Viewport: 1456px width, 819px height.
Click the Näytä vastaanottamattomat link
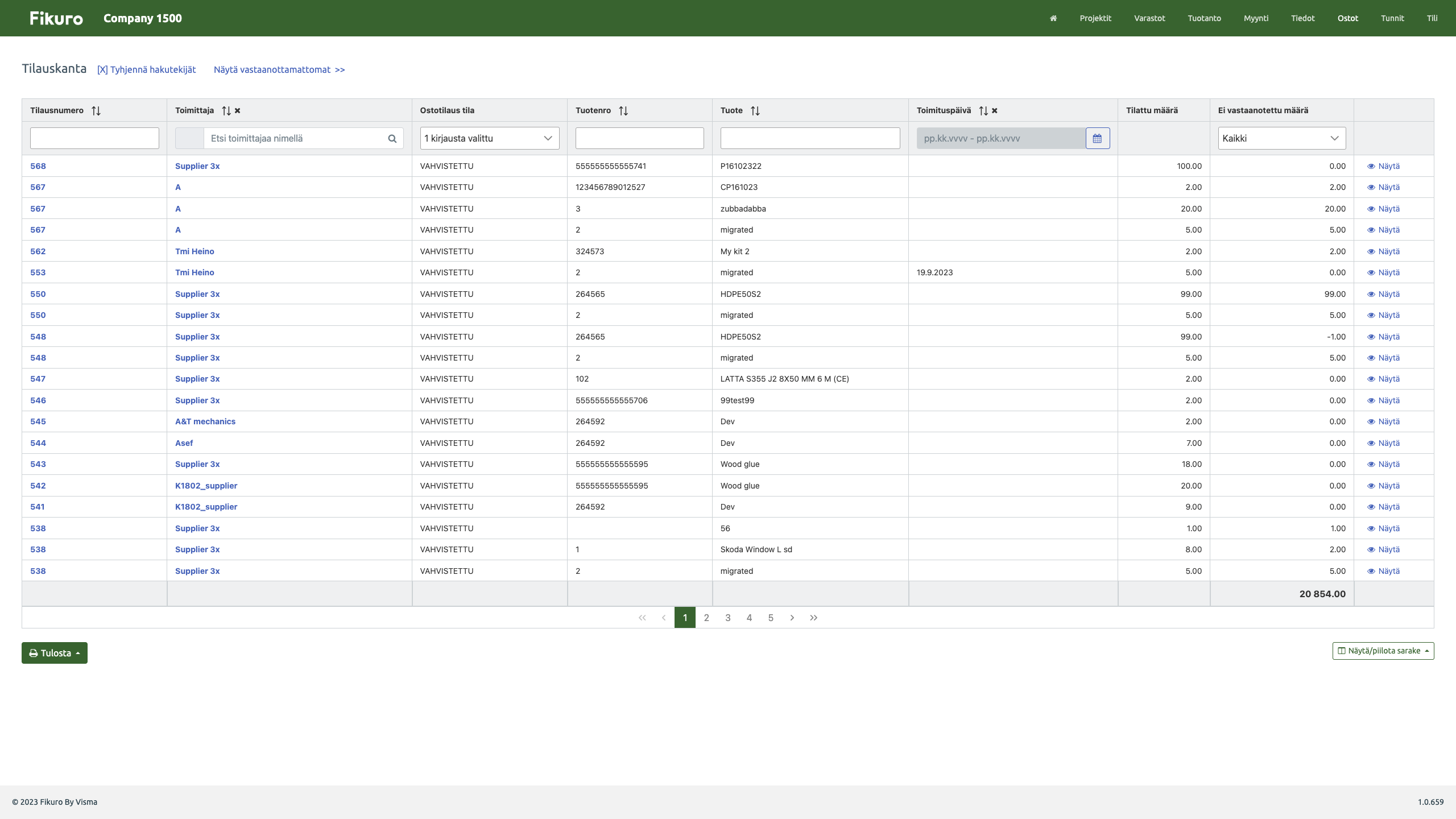(279, 69)
